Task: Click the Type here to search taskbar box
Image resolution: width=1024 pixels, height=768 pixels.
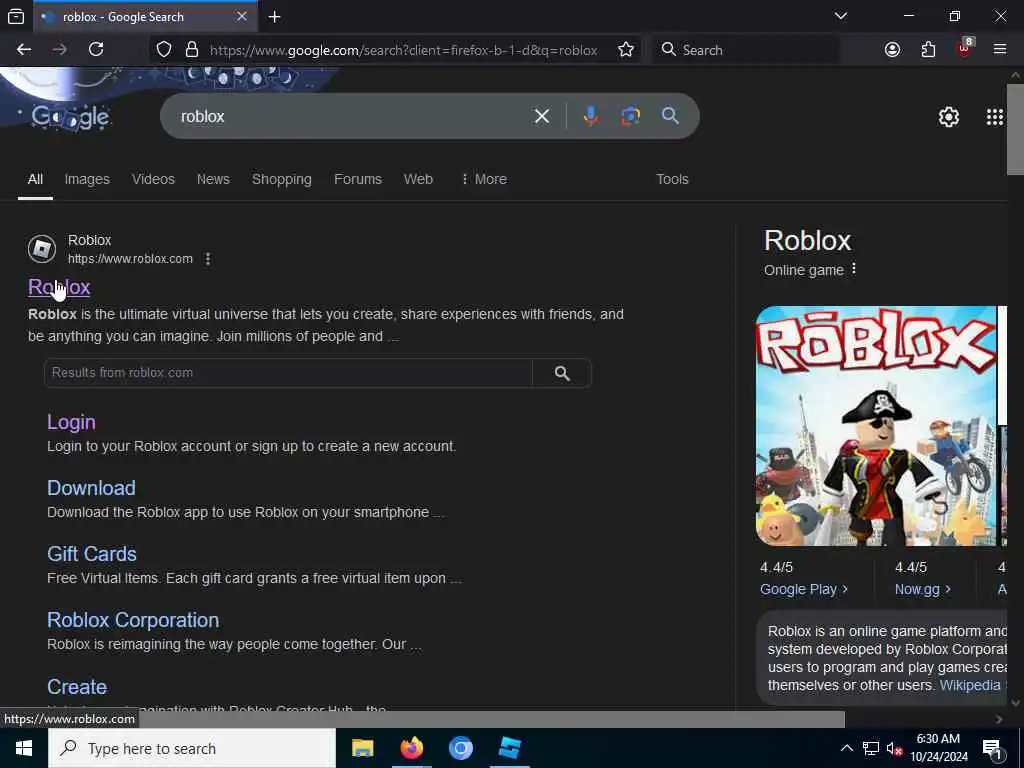Action: click(x=191, y=748)
